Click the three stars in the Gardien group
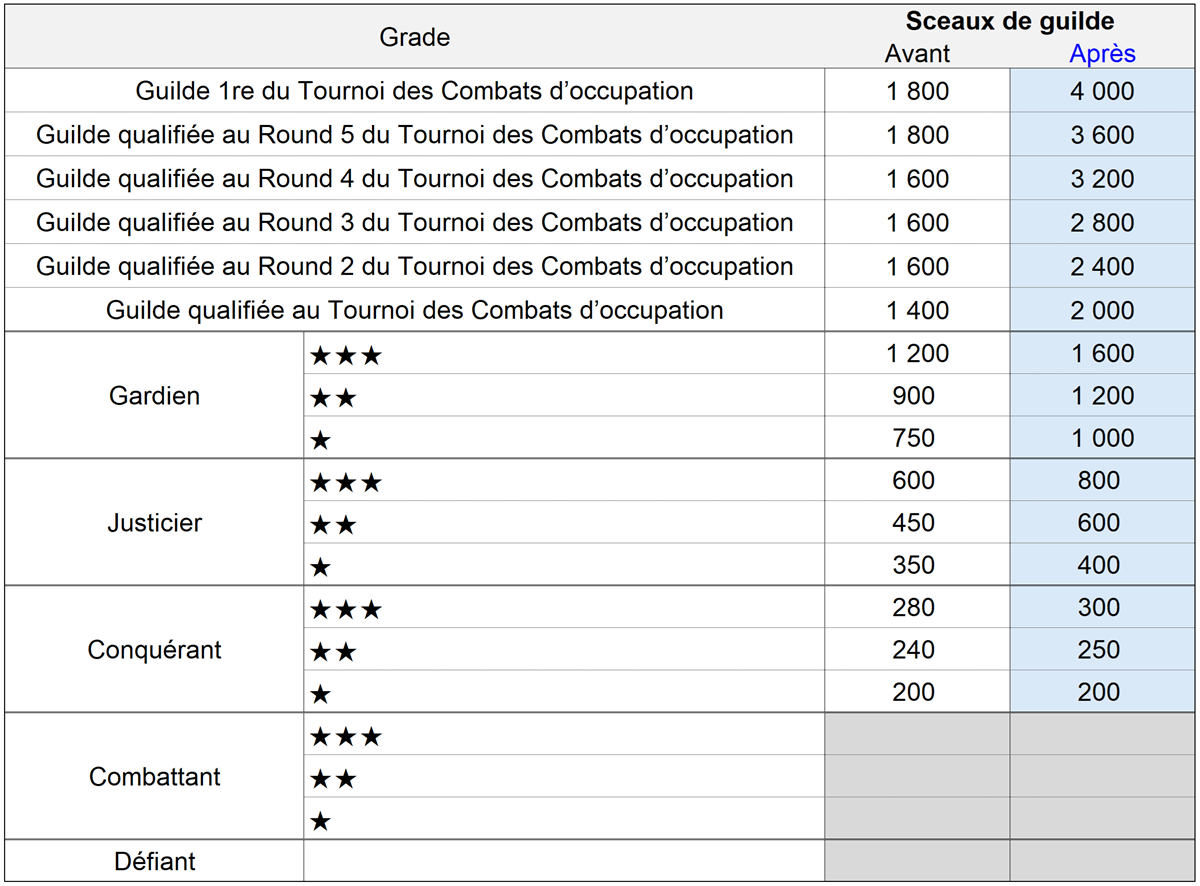 point(346,355)
